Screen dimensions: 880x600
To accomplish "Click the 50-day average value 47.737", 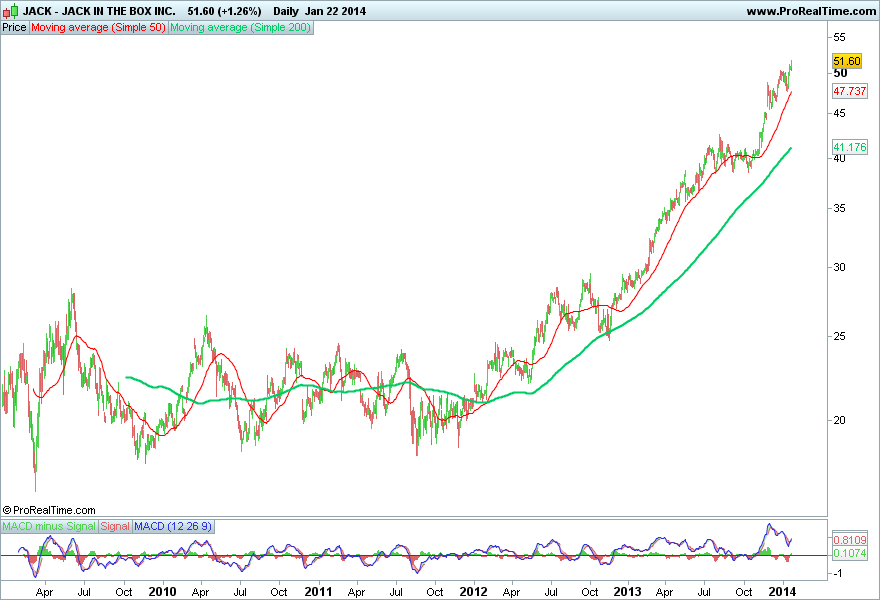I will pos(850,91).
